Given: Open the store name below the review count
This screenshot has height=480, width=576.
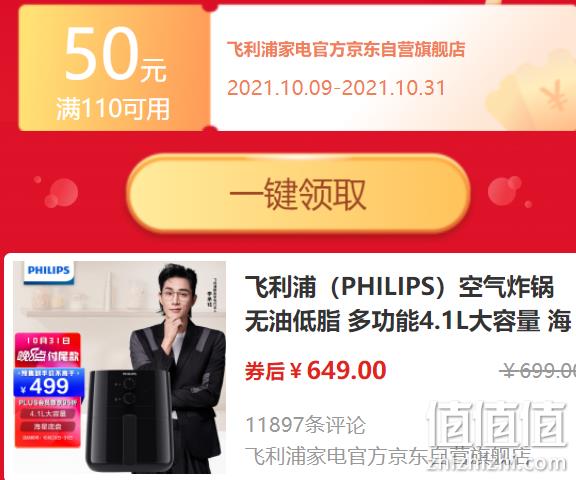Looking at the screenshot, I should pos(388,456).
